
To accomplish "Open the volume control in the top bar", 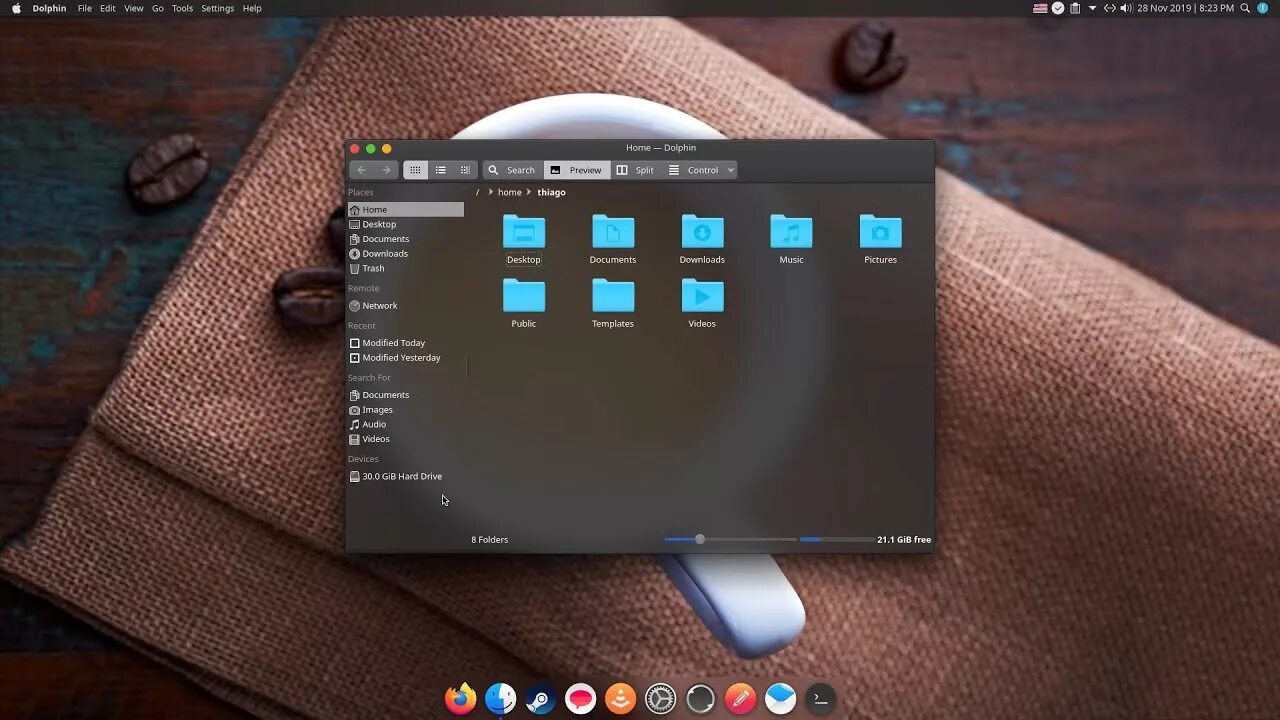I will [1126, 8].
